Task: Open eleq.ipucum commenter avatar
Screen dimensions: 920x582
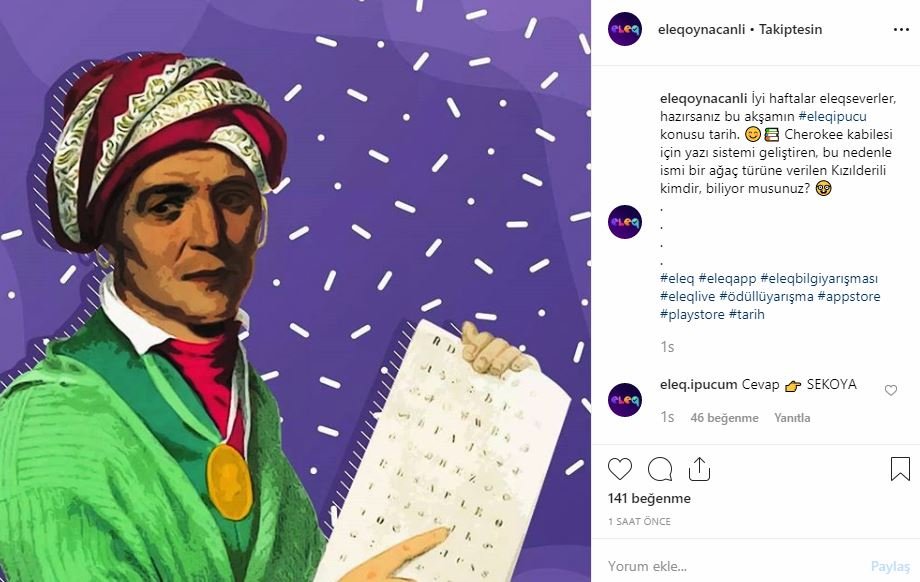Action: coord(625,400)
